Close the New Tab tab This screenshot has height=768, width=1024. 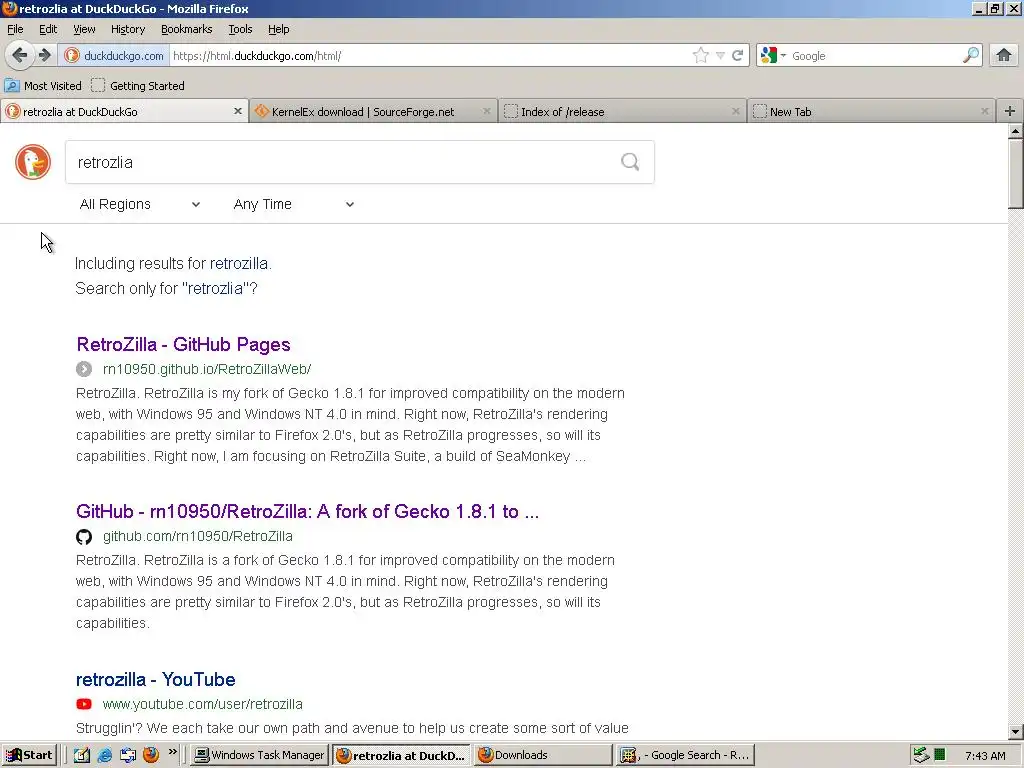coord(984,111)
